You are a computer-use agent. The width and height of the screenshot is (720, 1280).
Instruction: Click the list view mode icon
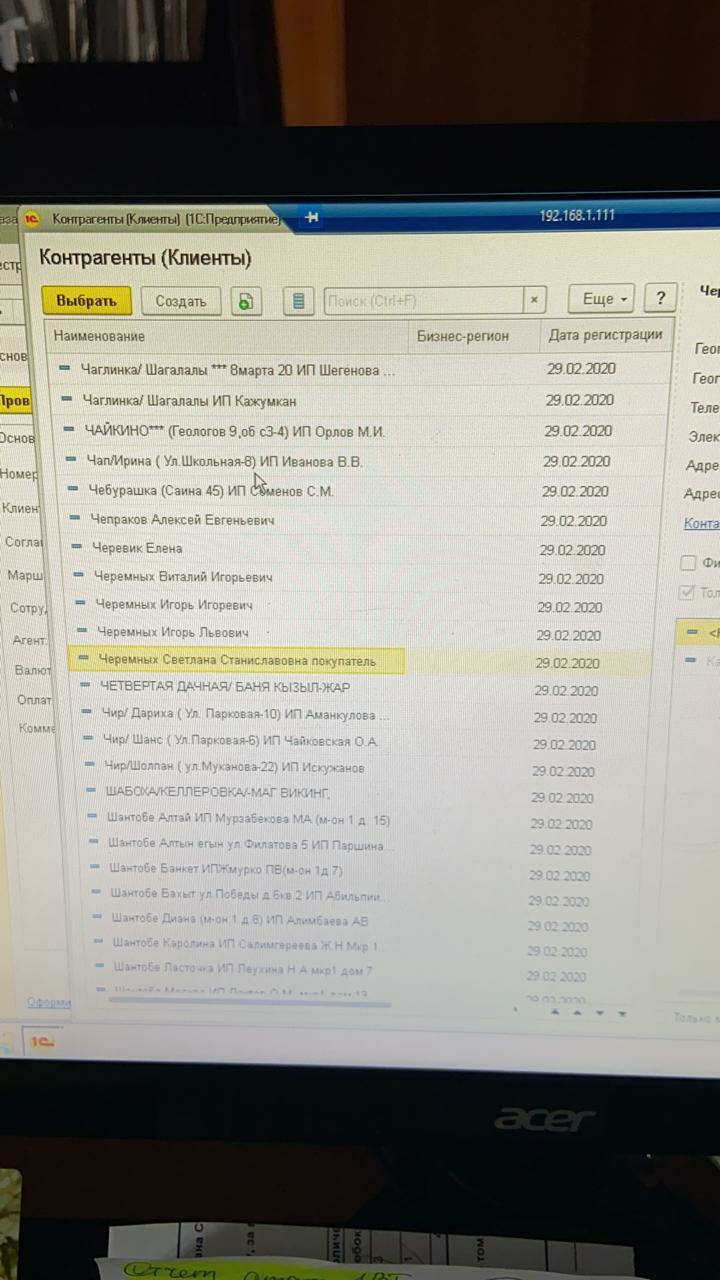(298, 301)
